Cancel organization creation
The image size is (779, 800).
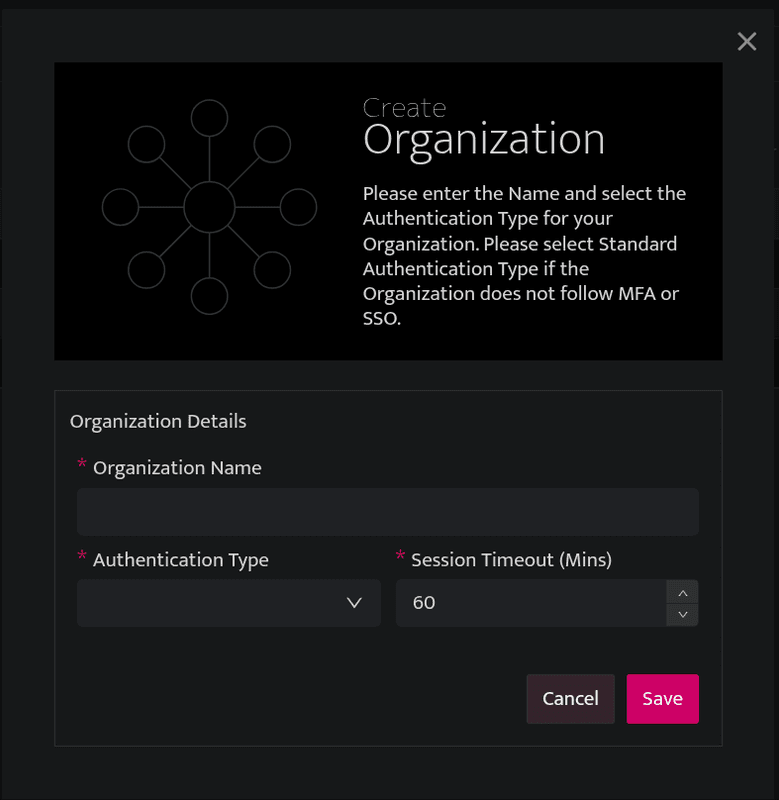(x=570, y=698)
